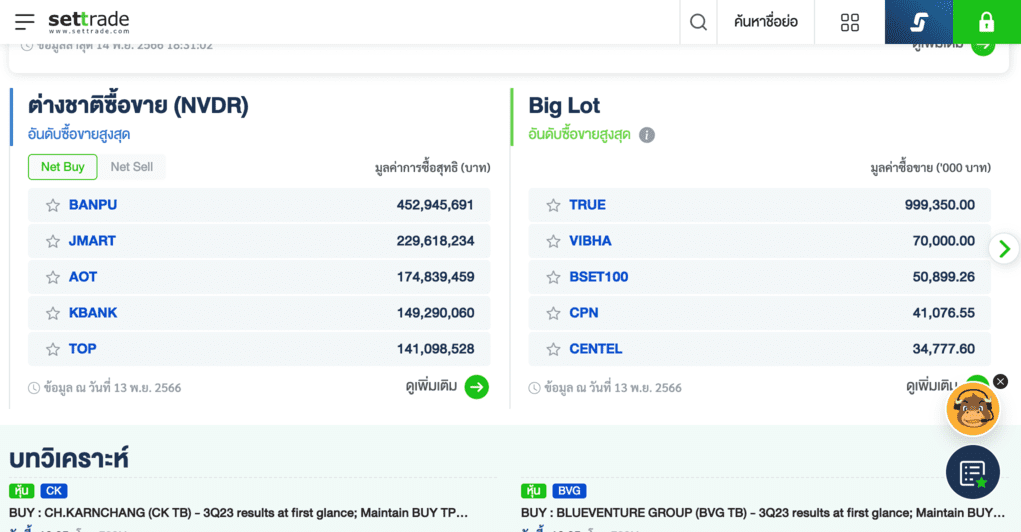Image resolution: width=1021 pixels, height=532 pixels.
Task: Toggle star for TRUE stock
Action: tap(553, 205)
